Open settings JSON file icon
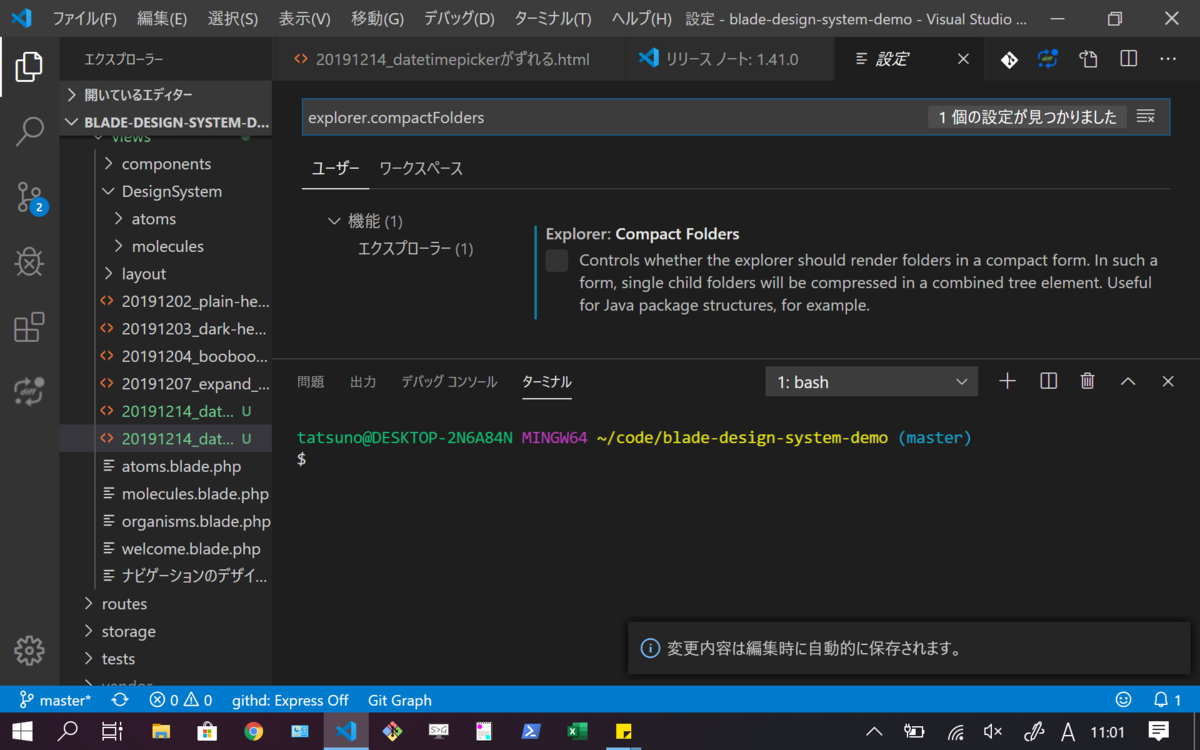Image resolution: width=1200 pixels, height=750 pixels. (x=1088, y=60)
